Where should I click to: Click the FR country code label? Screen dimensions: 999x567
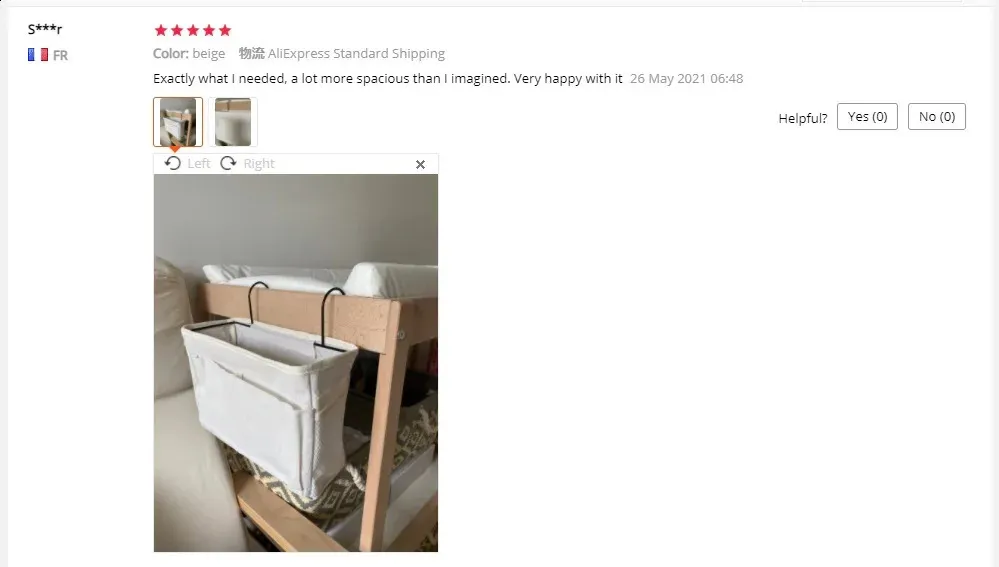61,55
